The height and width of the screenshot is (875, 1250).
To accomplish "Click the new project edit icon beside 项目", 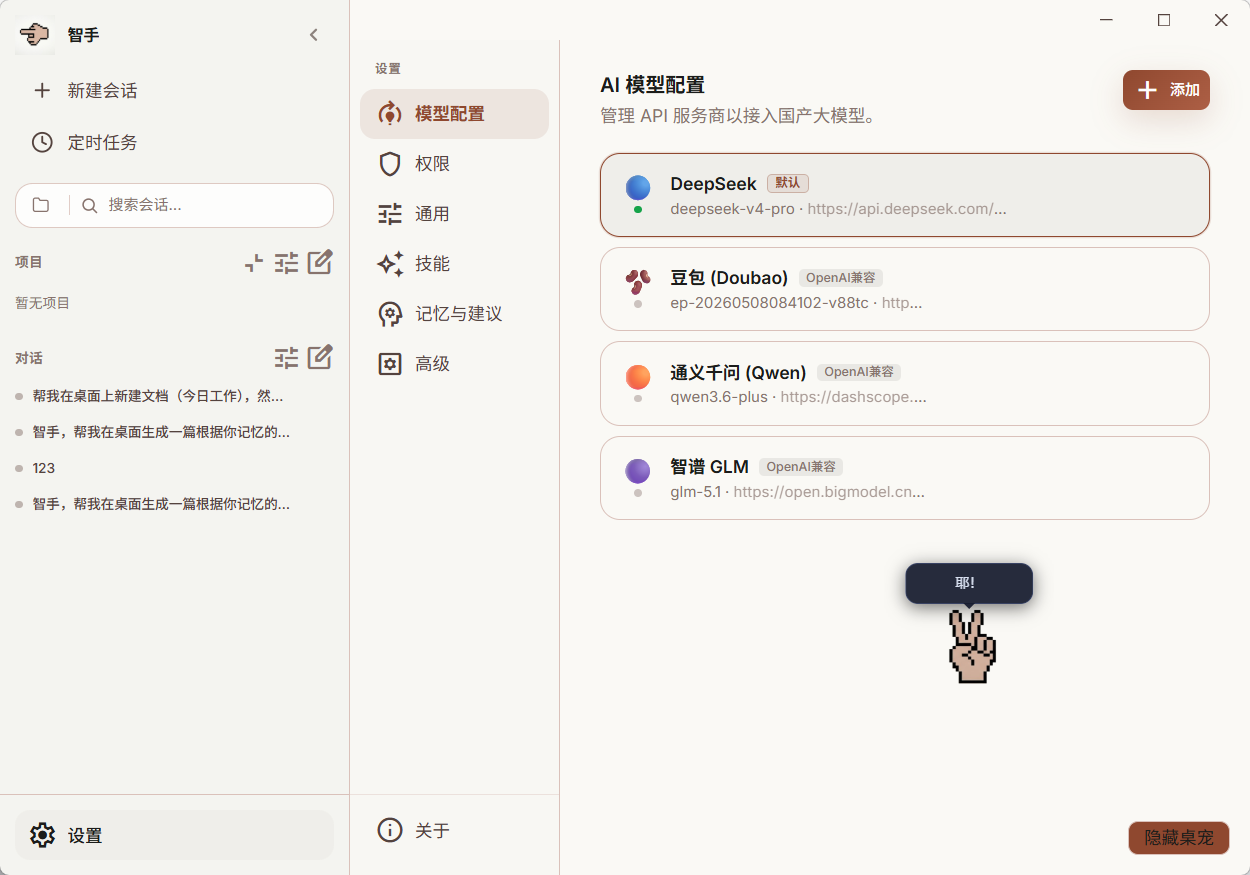I will [320, 263].
